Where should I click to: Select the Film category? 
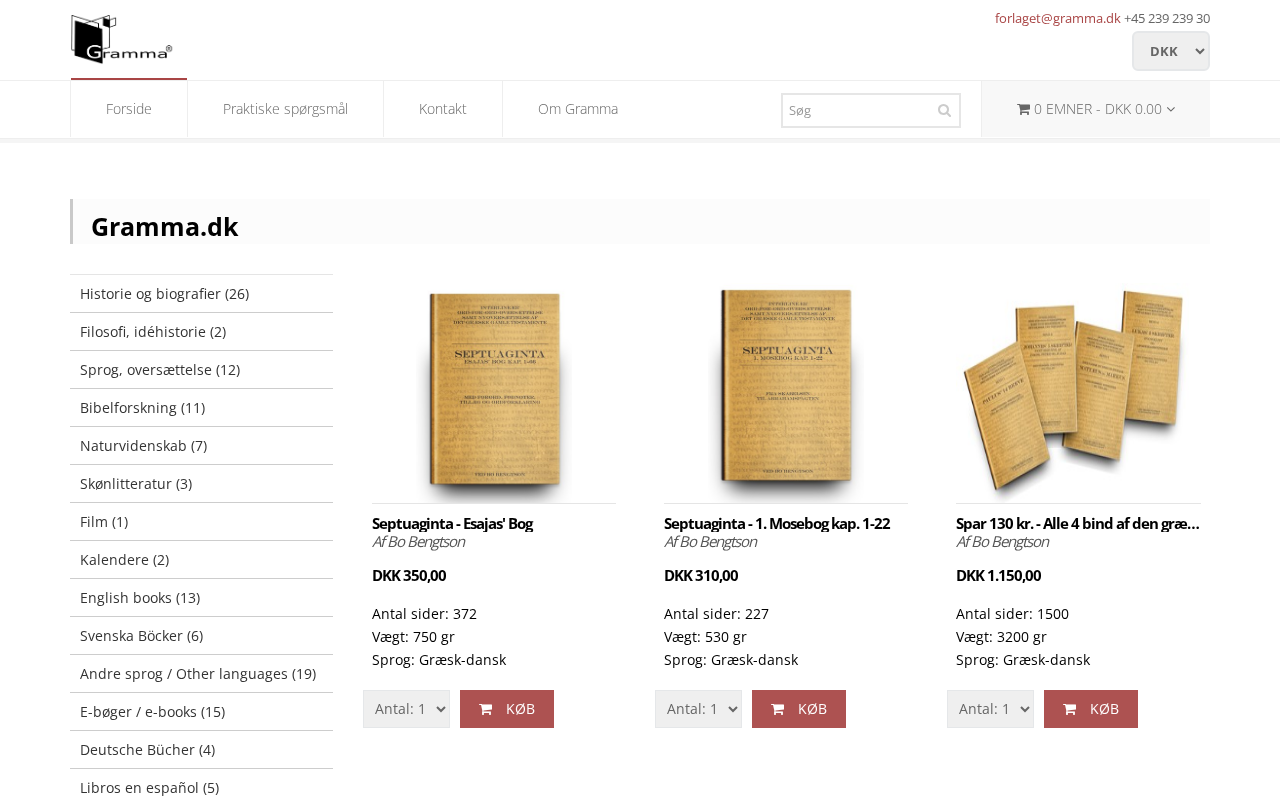202,522
